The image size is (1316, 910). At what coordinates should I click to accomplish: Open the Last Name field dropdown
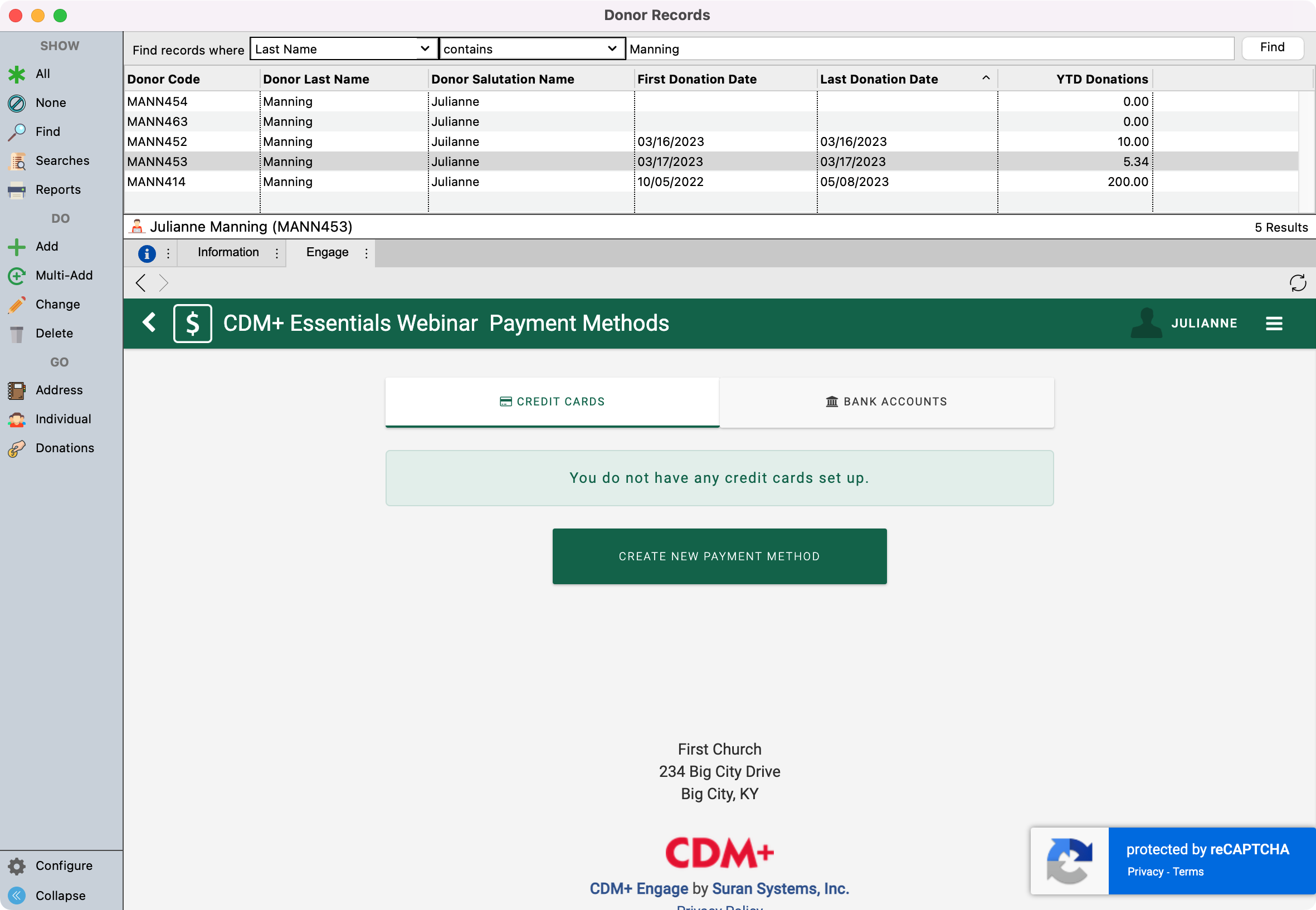pyautogui.click(x=343, y=49)
